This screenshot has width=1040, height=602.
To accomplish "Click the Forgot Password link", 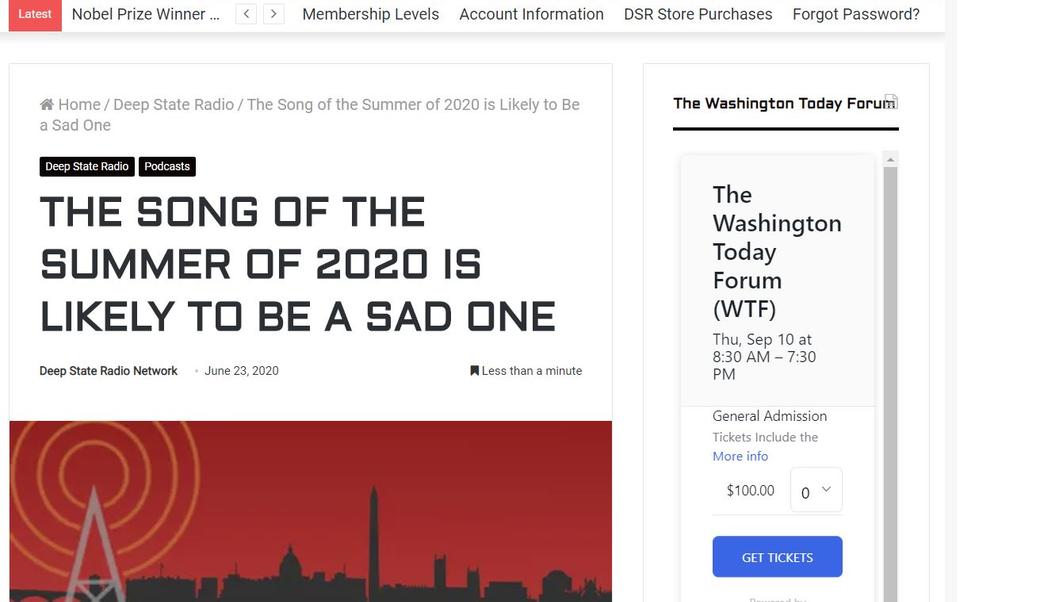I will coord(856,14).
